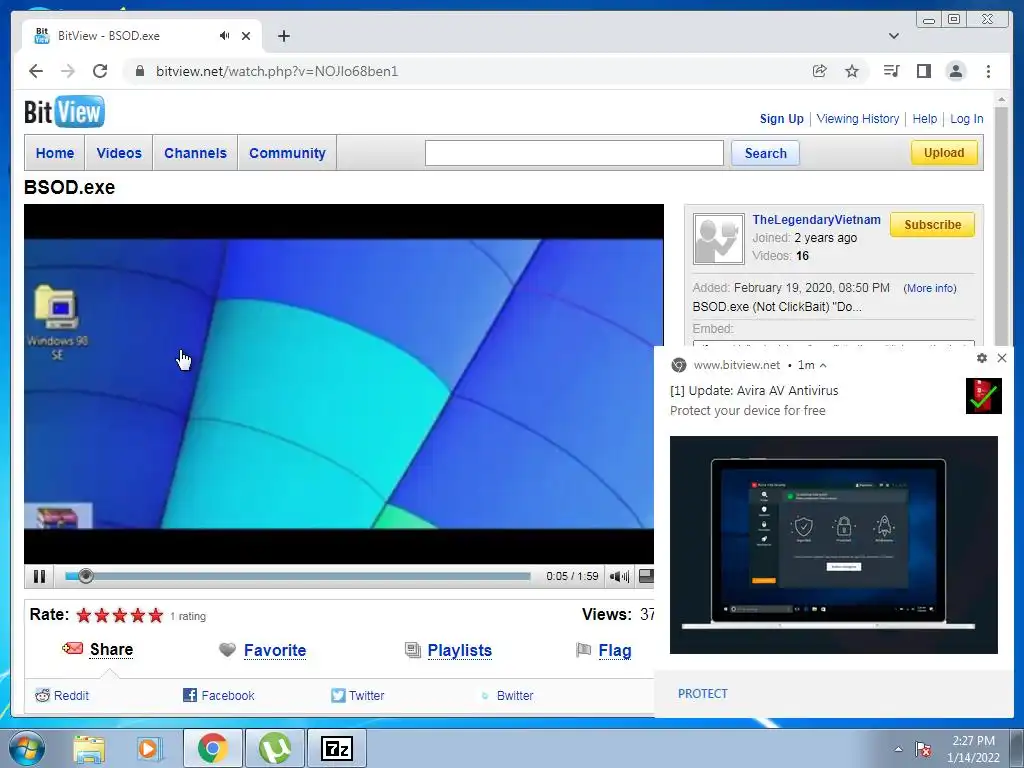Open notification settings gear
The height and width of the screenshot is (768, 1024).
[x=982, y=358]
